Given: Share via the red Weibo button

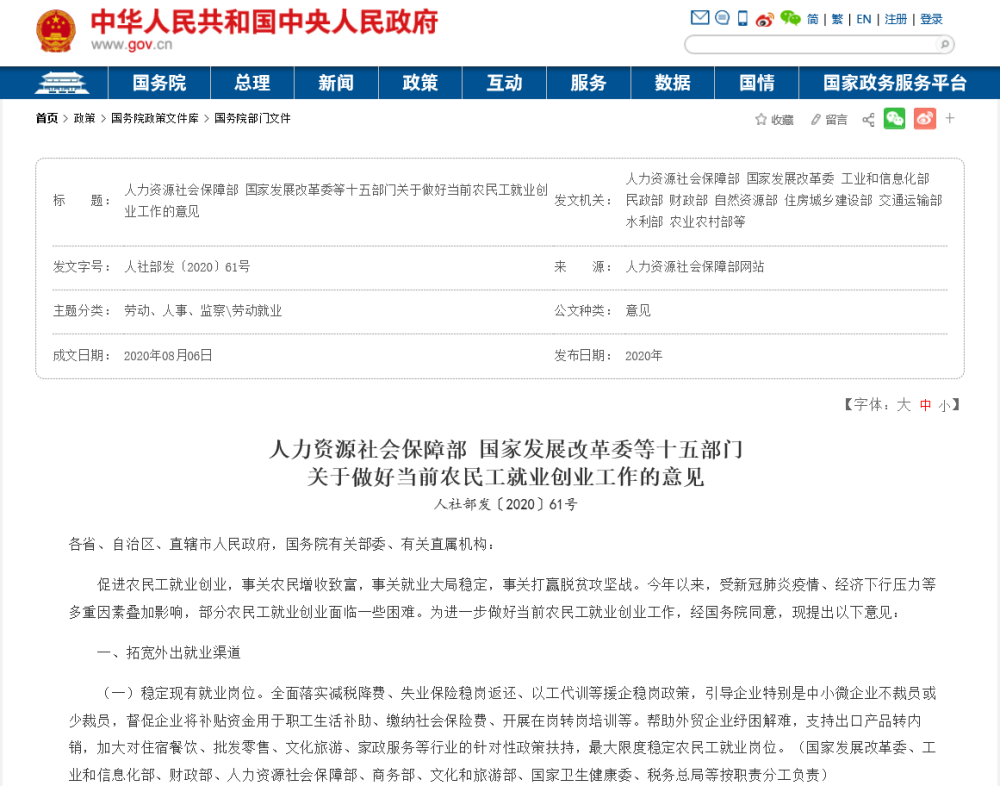Looking at the screenshot, I should tap(925, 119).
